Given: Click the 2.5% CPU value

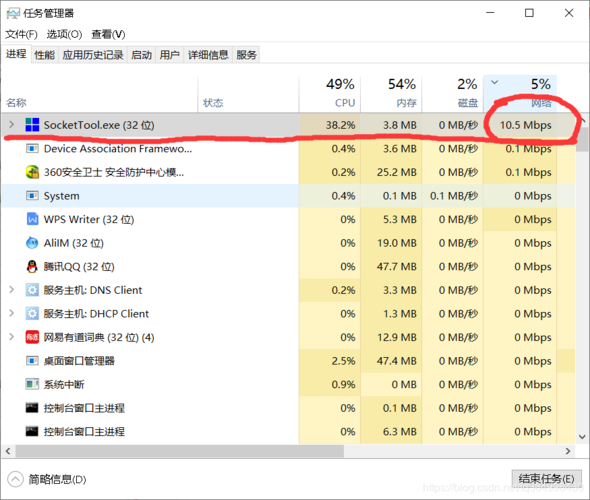Looking at the screenshot, I should coord(343,361).
